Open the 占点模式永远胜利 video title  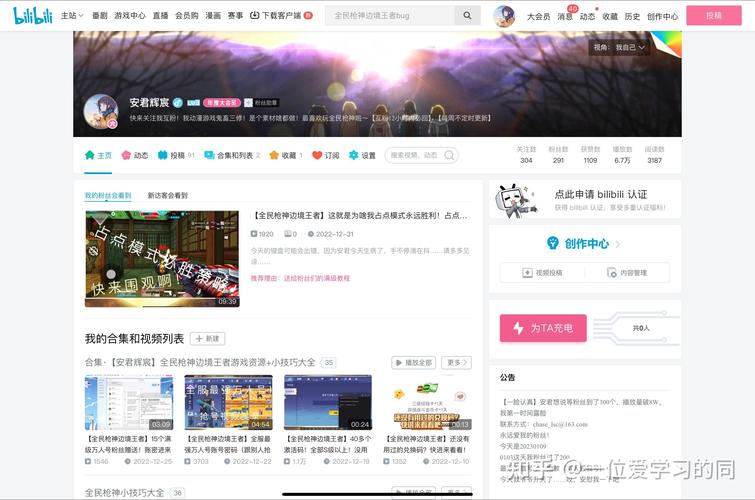(360, 215)
